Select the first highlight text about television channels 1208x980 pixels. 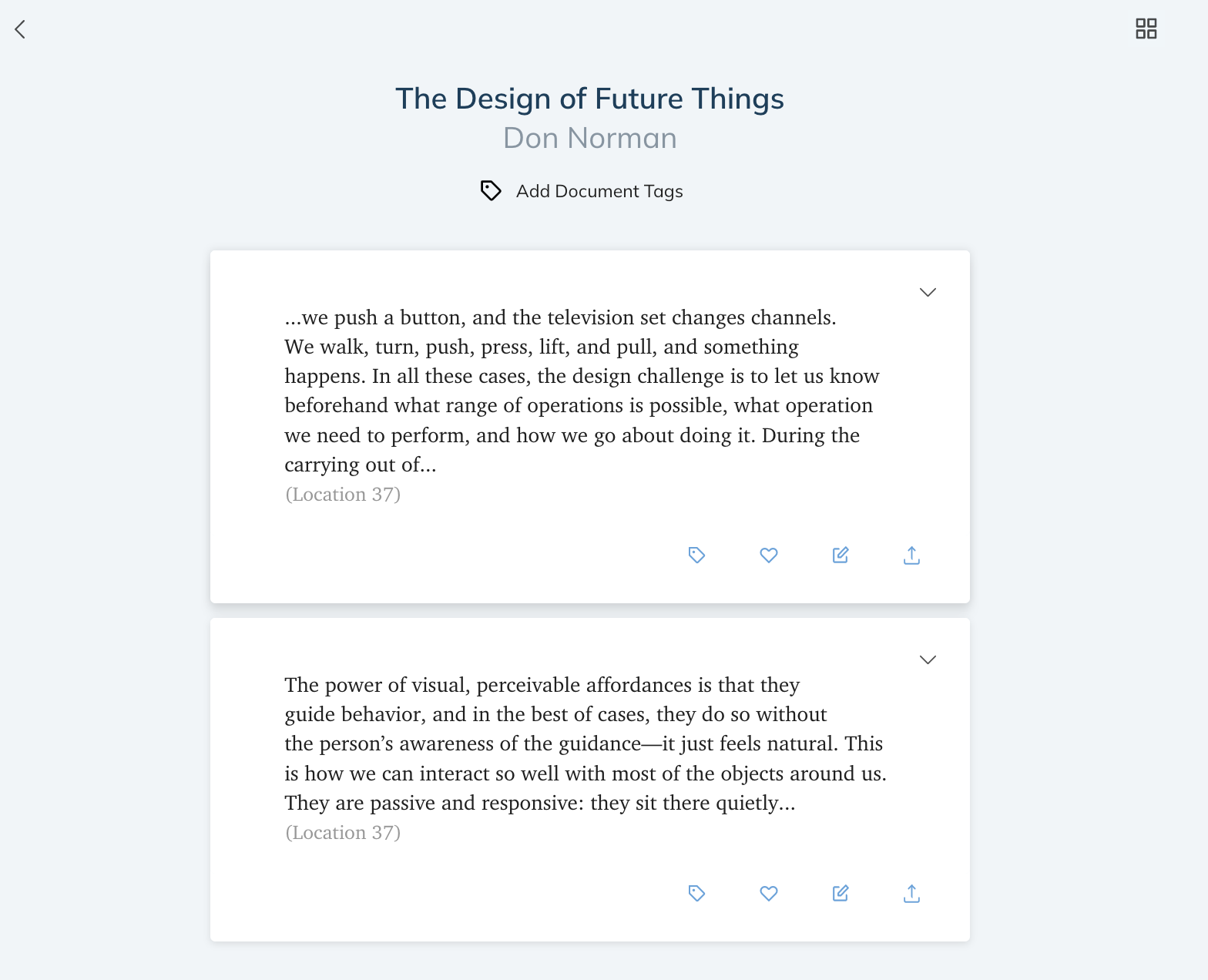(x=582, y=391)
